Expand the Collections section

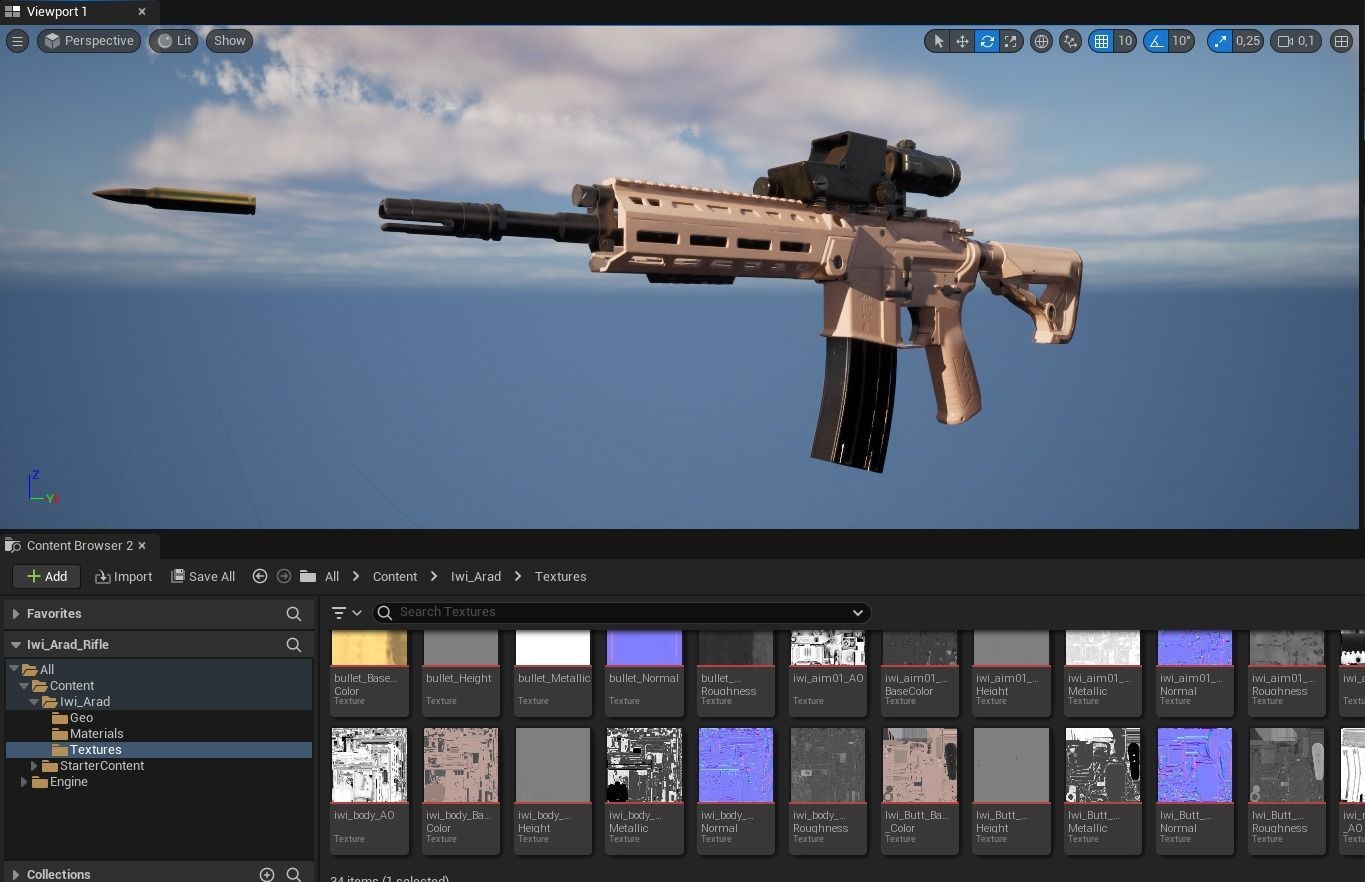(16, 875)
